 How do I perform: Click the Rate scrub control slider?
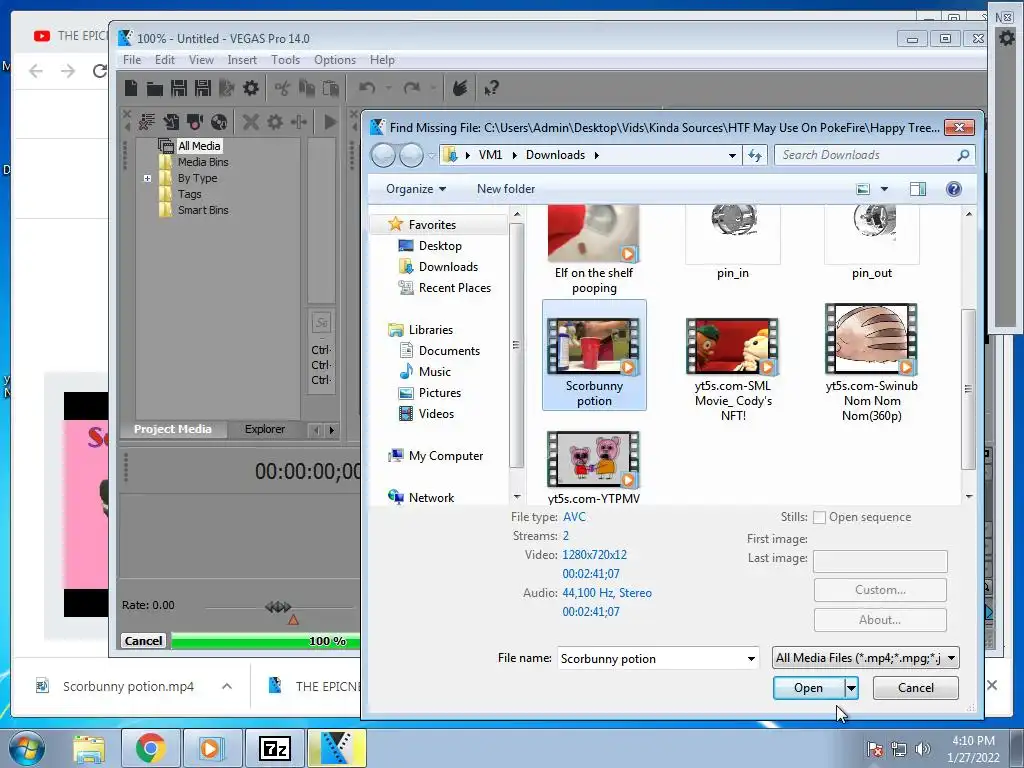coord(279,607)
